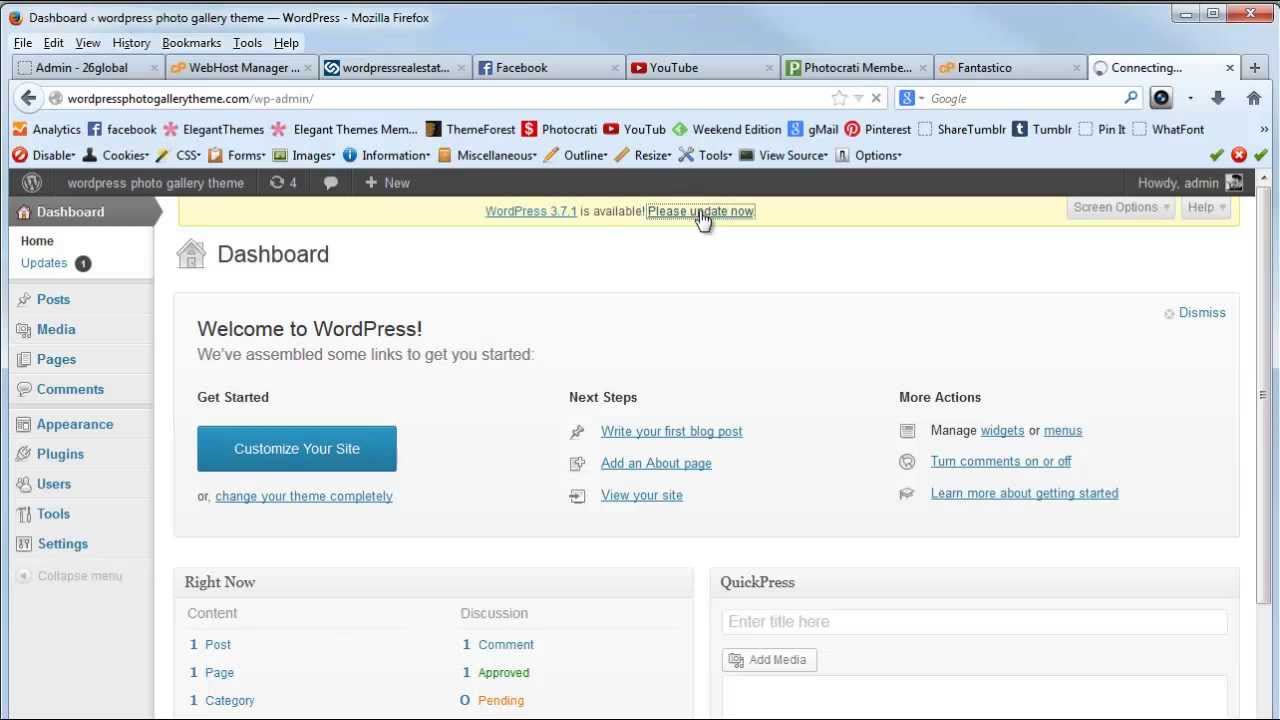Click the change your theme completely link
This screenshot has width=1280, height=720.
tap(304, 496)
